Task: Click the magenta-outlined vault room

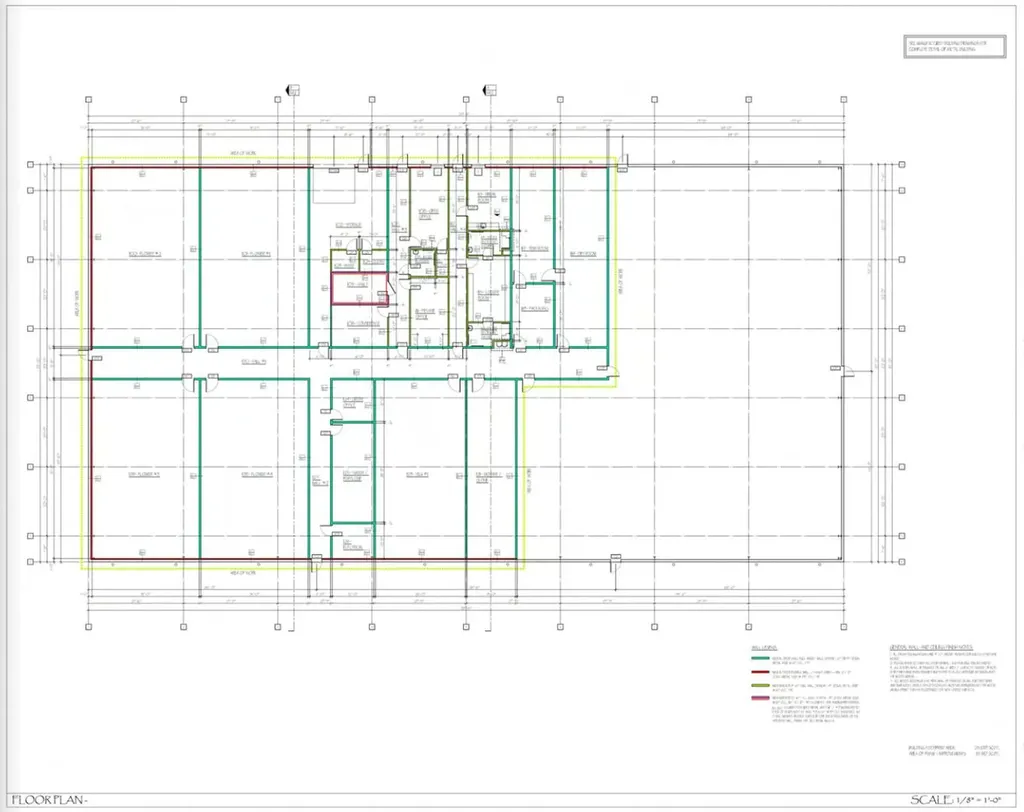Action: coord(360,289)
